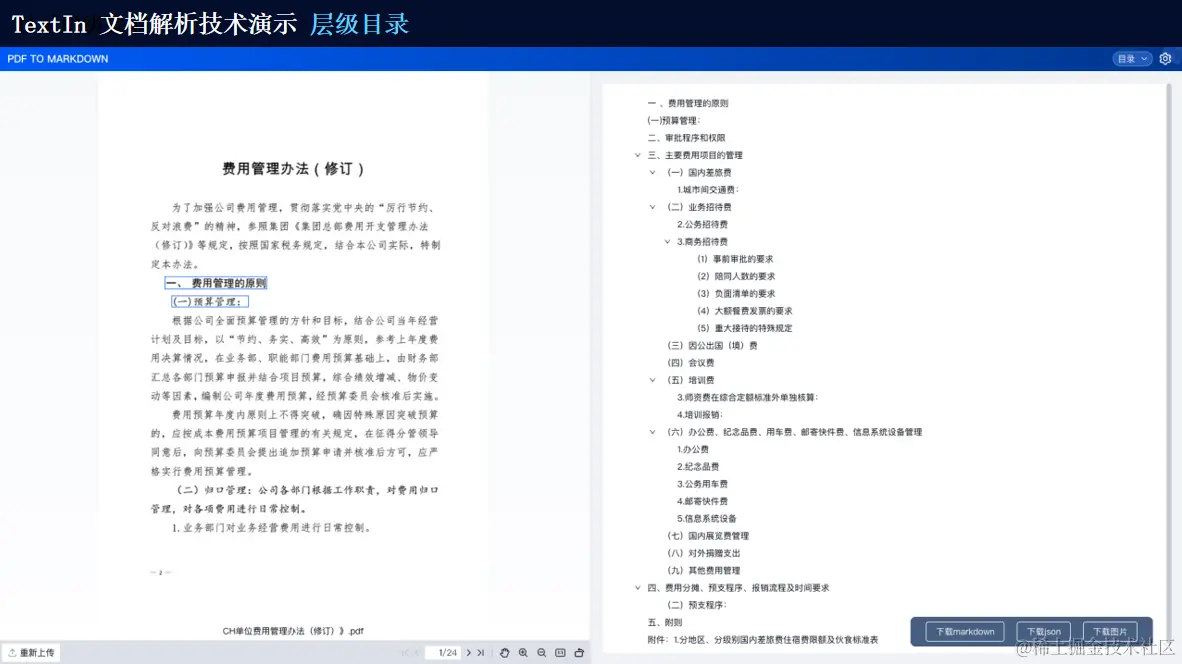Select (1) 事前审批的要求 entry
1182x664 pixels.
735,259
